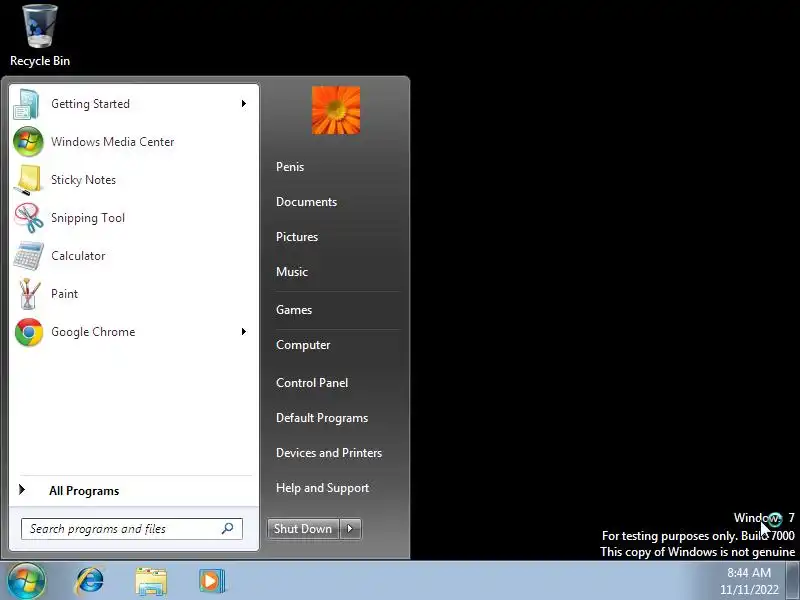Open Control Panel
This screenshot has height=600, width=800.
tap(312, 383)
